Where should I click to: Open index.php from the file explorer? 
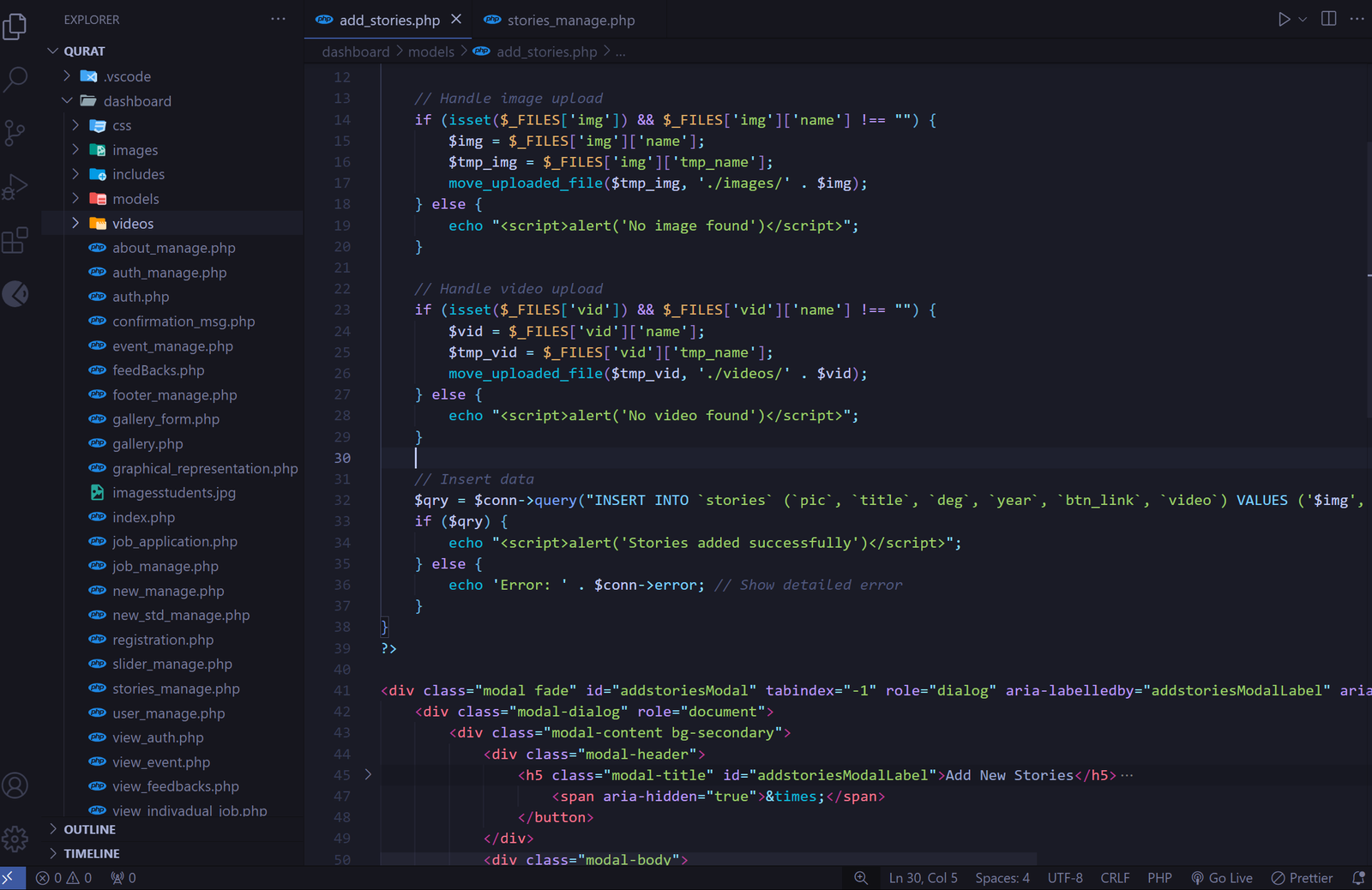[x=143, y=517]
